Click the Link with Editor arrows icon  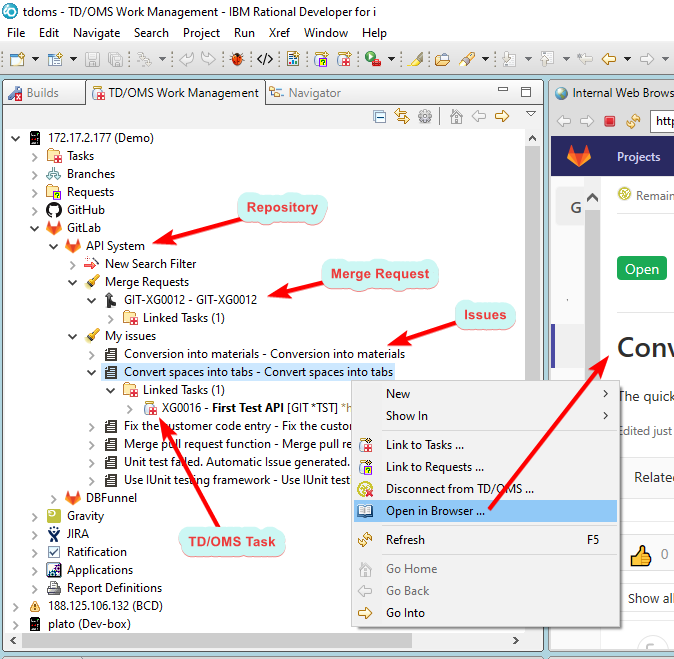coord(402,116)
